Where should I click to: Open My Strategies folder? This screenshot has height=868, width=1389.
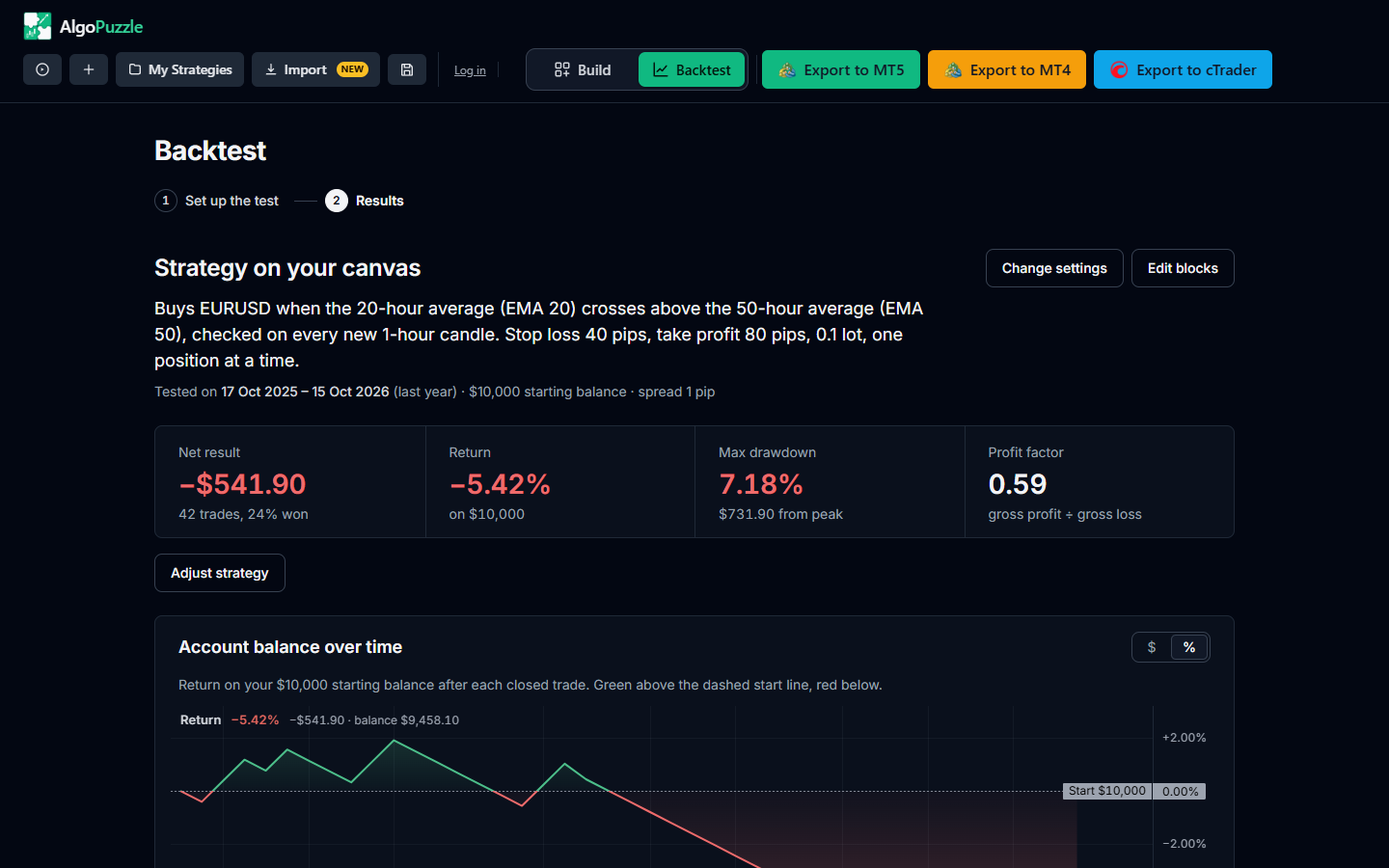click(179, 69)
